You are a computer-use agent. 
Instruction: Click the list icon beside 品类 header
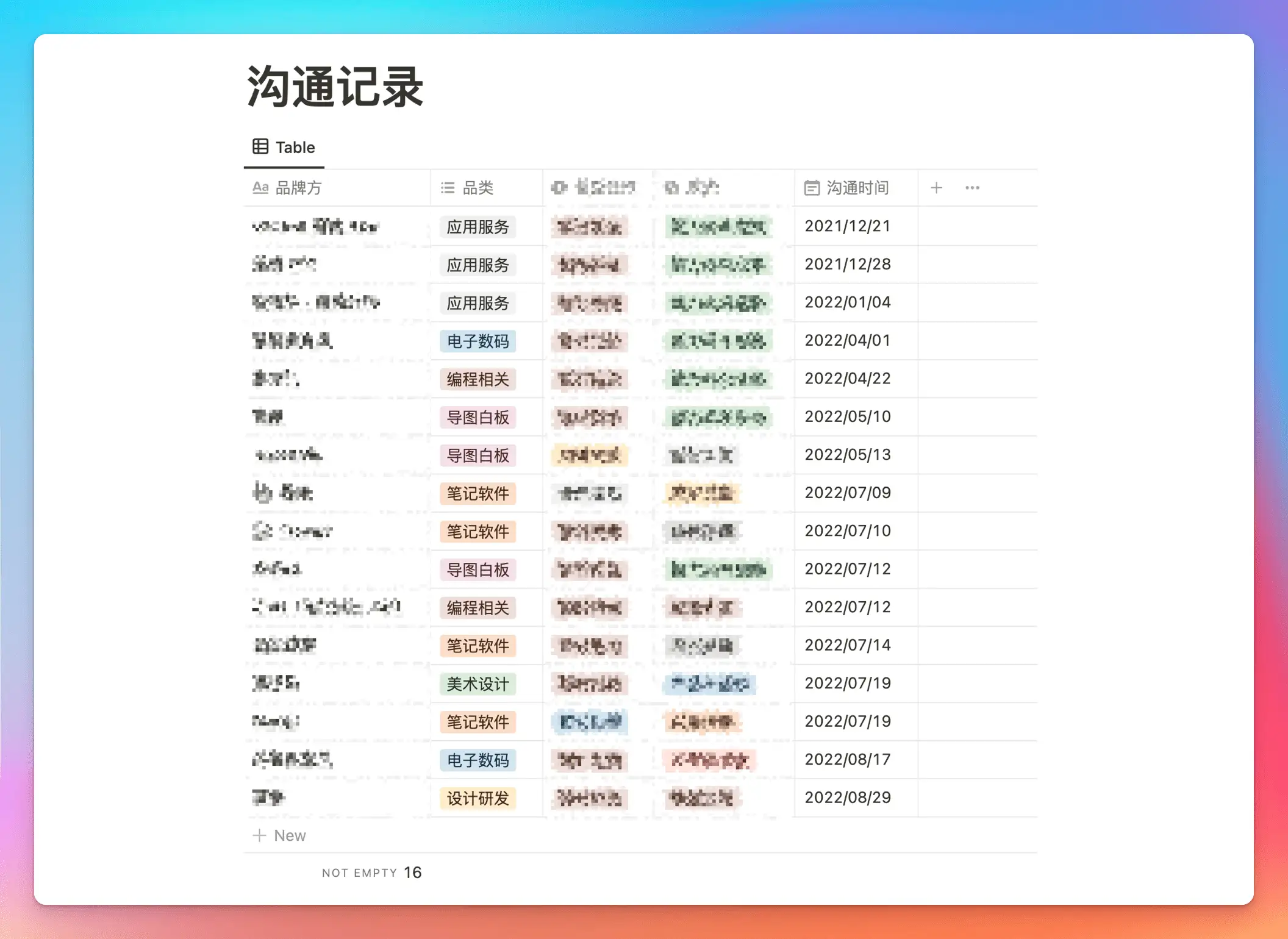click(x=448, y=188)
